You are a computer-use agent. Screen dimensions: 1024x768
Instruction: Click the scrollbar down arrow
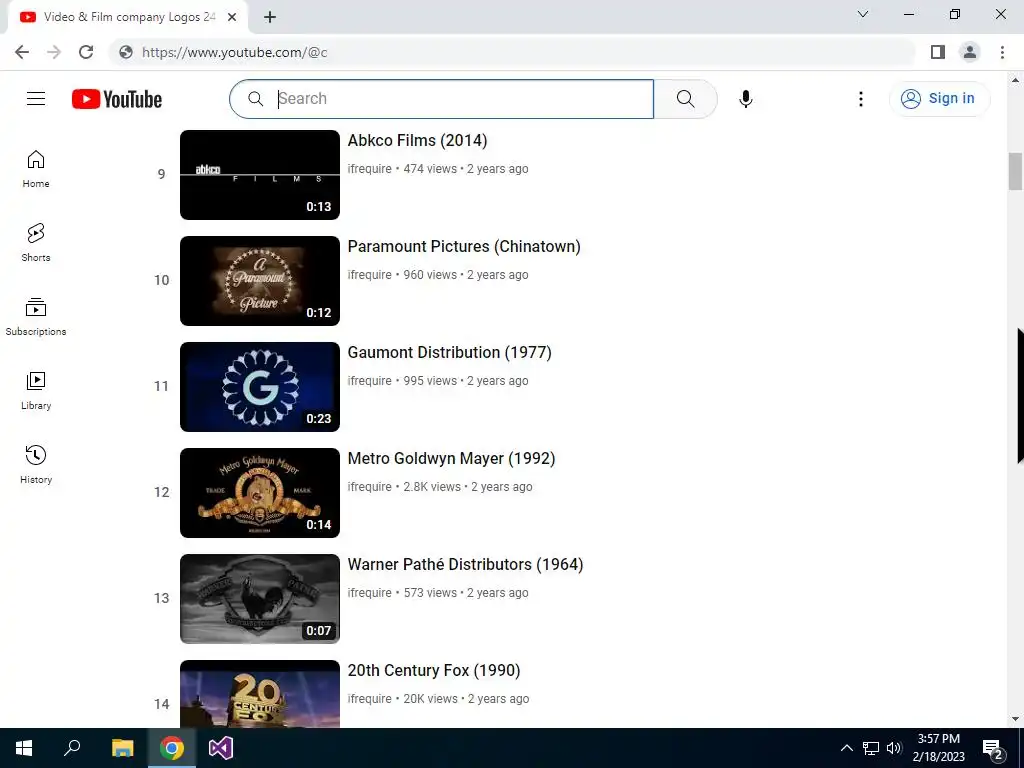(1015, 719)
